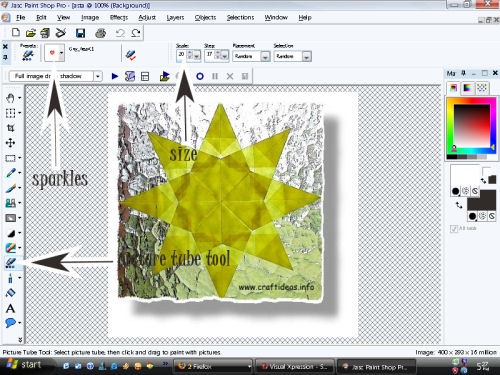Screen dimensions: 500x375
Task: Select the Clone Brush tool
Action: coord(11,203)
